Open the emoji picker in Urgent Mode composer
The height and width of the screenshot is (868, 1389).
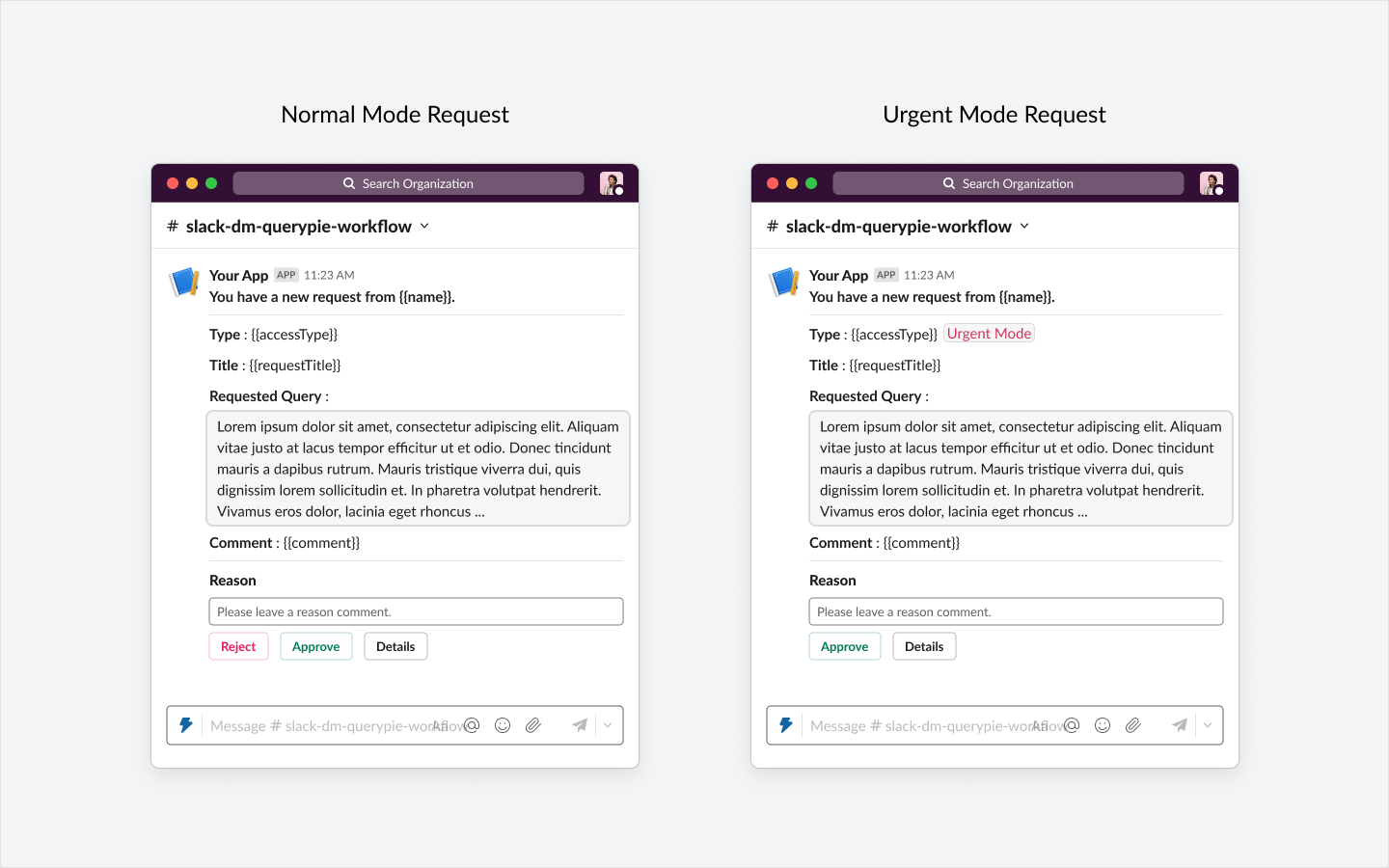1103,724
